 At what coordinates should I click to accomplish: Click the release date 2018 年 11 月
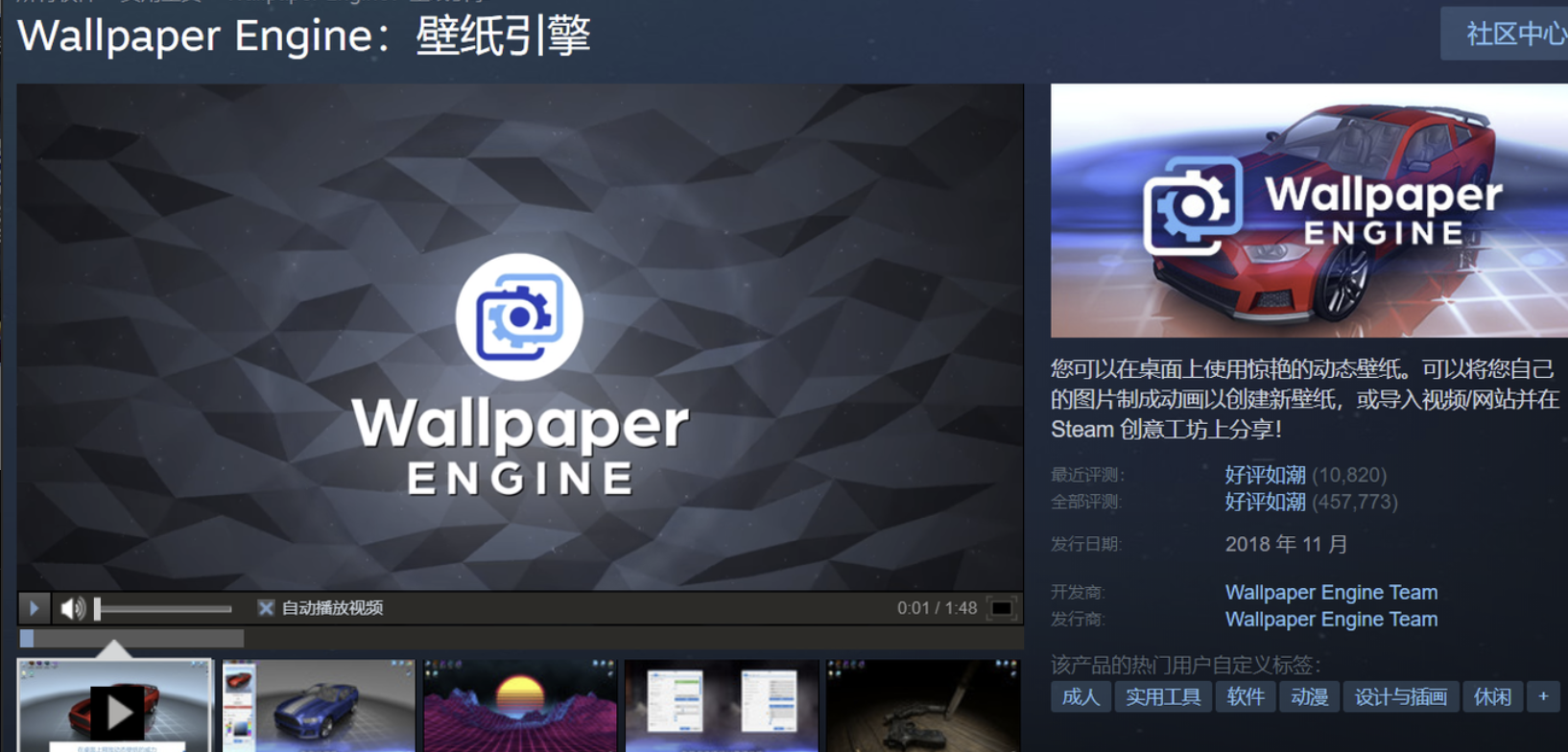point(1286,545)
